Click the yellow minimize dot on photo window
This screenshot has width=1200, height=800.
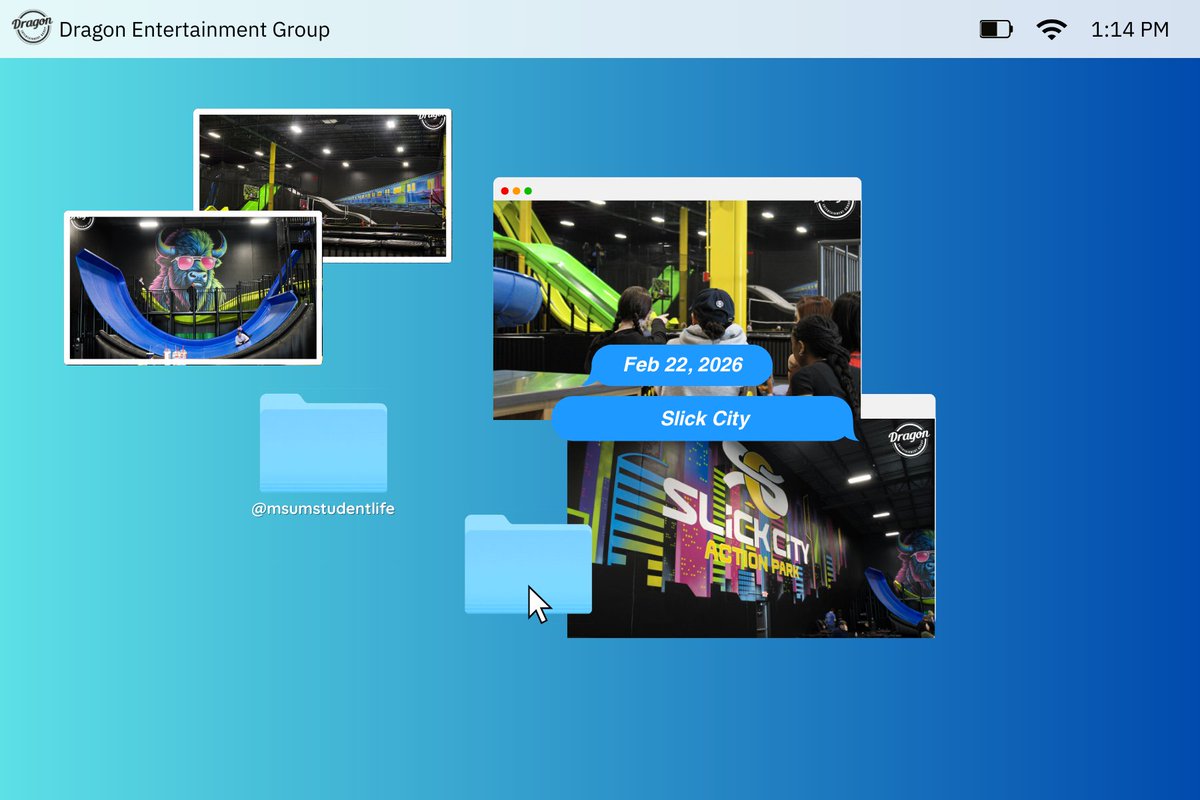point(516,190)
